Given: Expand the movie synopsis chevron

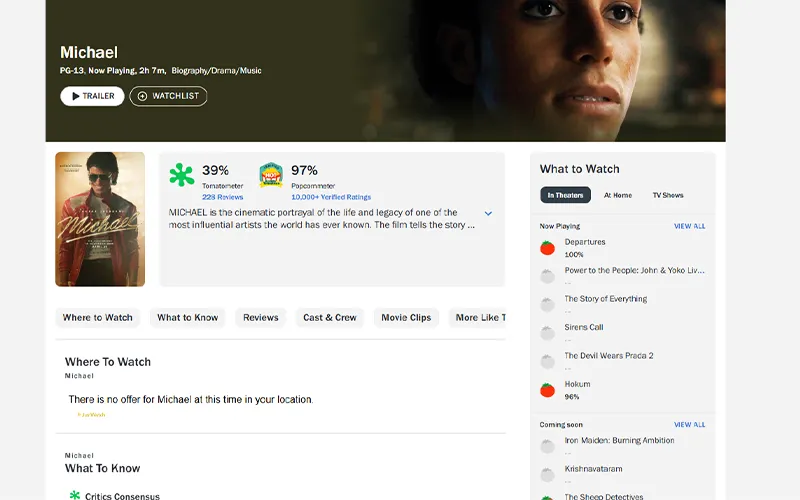Looking at the screenshot, I should [488, 213].
